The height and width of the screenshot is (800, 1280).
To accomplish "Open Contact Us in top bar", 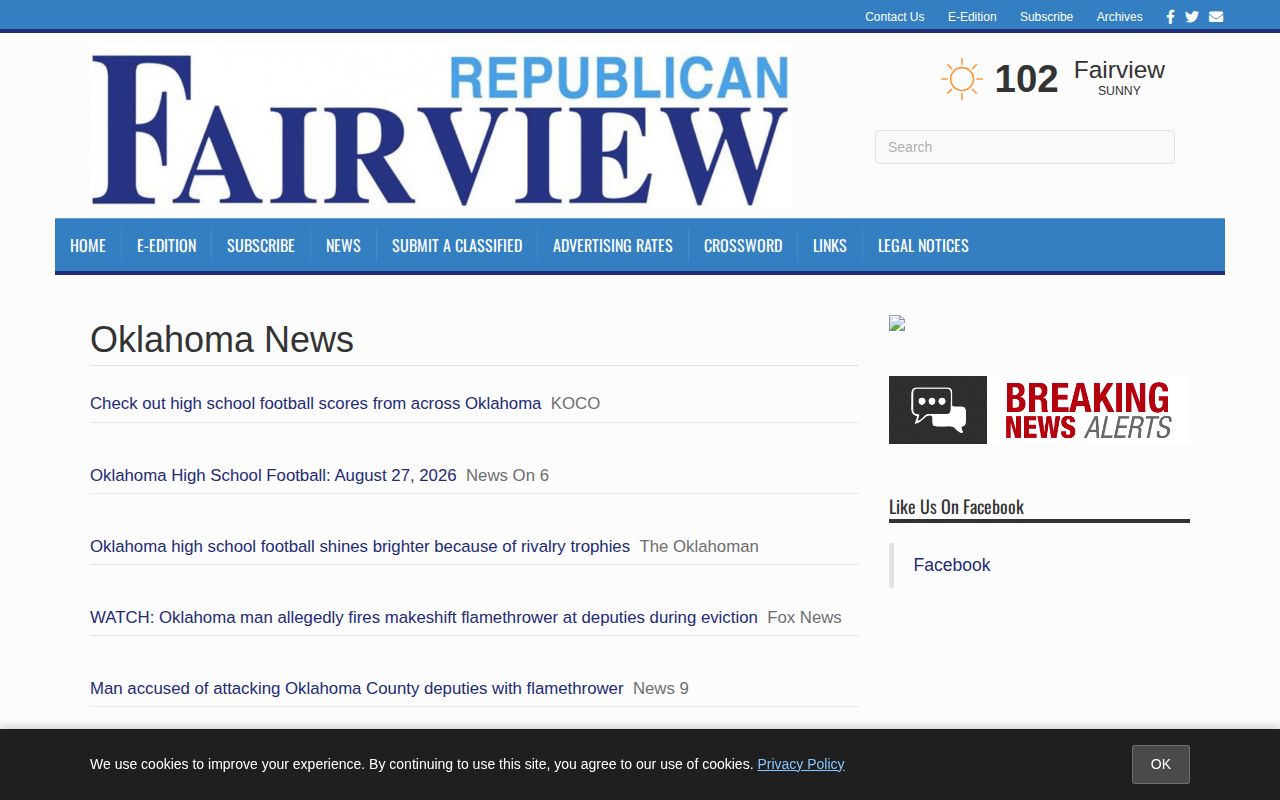I will click(895, 17).
